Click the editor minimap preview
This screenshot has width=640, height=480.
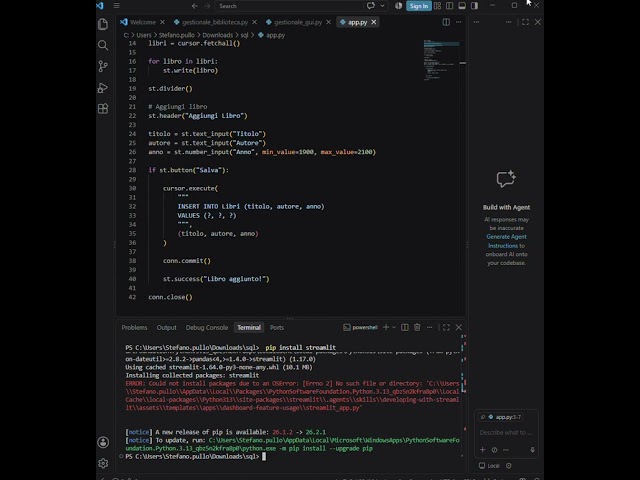[x=441, y=60]
